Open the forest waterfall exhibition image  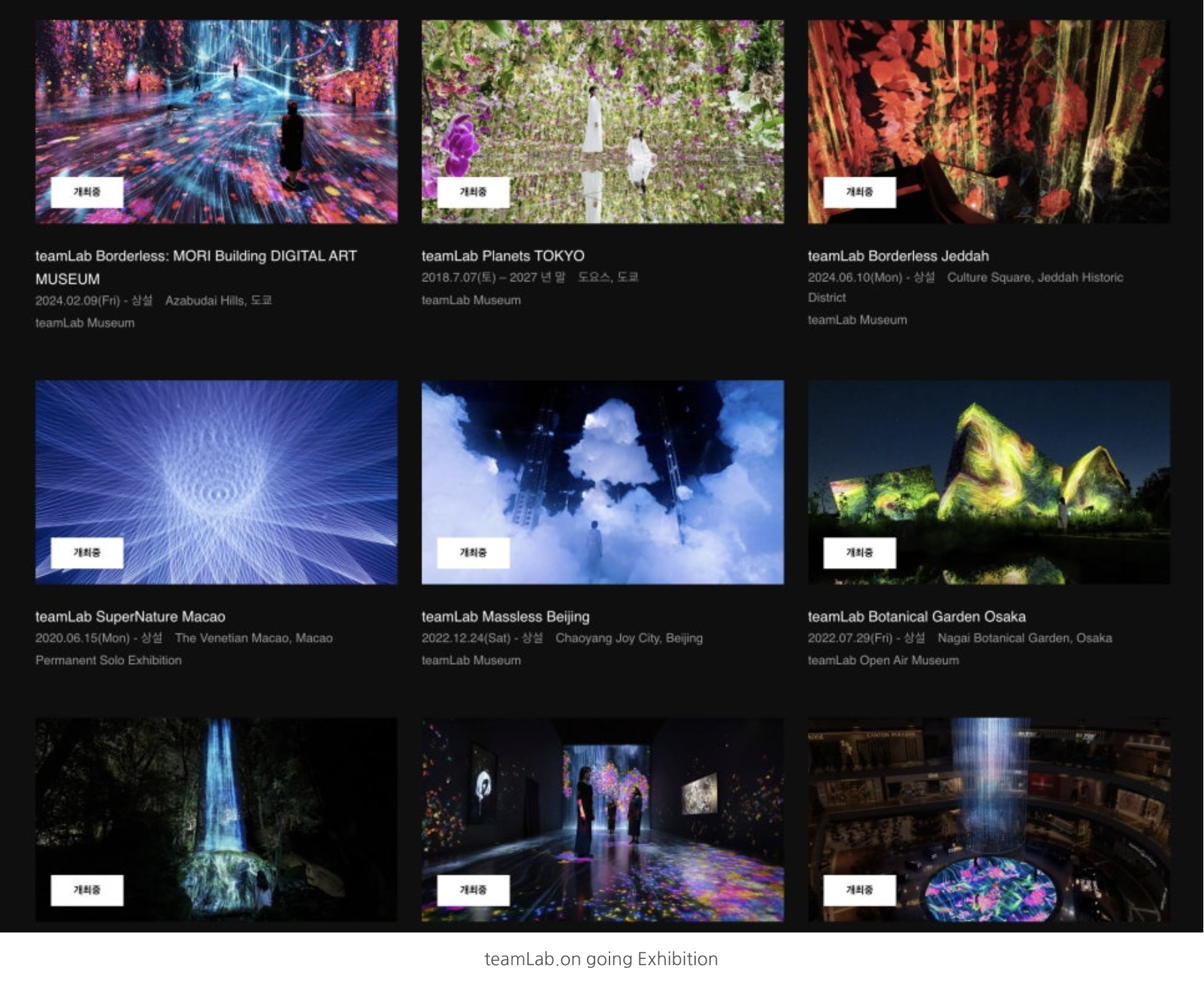(216, 820)
